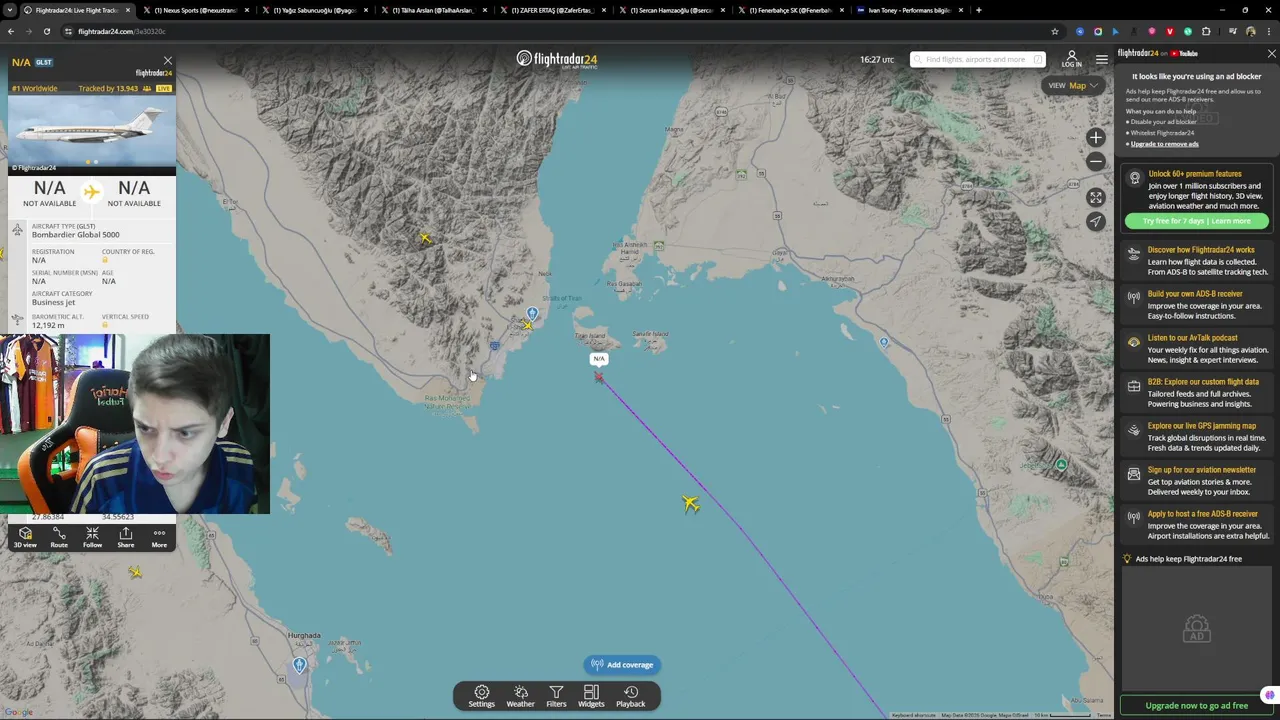
Task: Click the Add coverage button
Action: pos(622,665)
